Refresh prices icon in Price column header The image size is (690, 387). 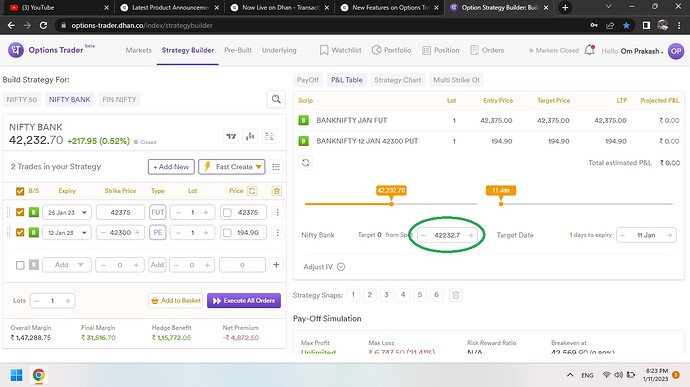[x=252, y=191]
